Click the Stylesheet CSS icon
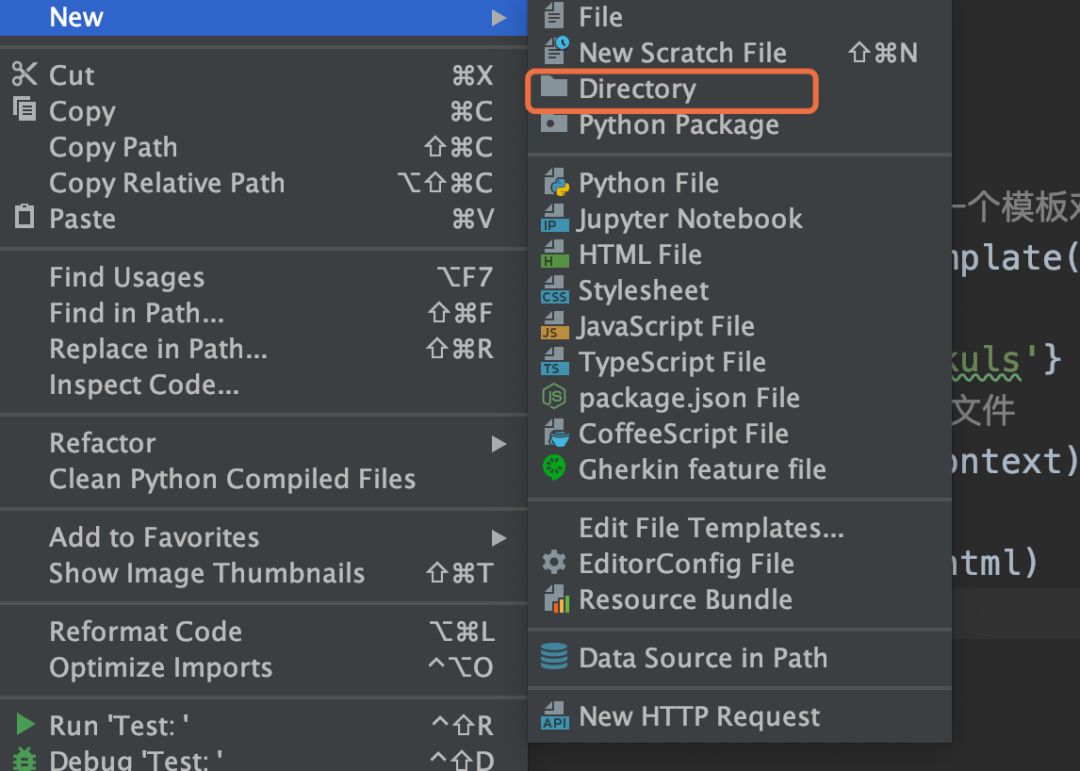This screenshot has height=771, width=1080. (554, 292)
